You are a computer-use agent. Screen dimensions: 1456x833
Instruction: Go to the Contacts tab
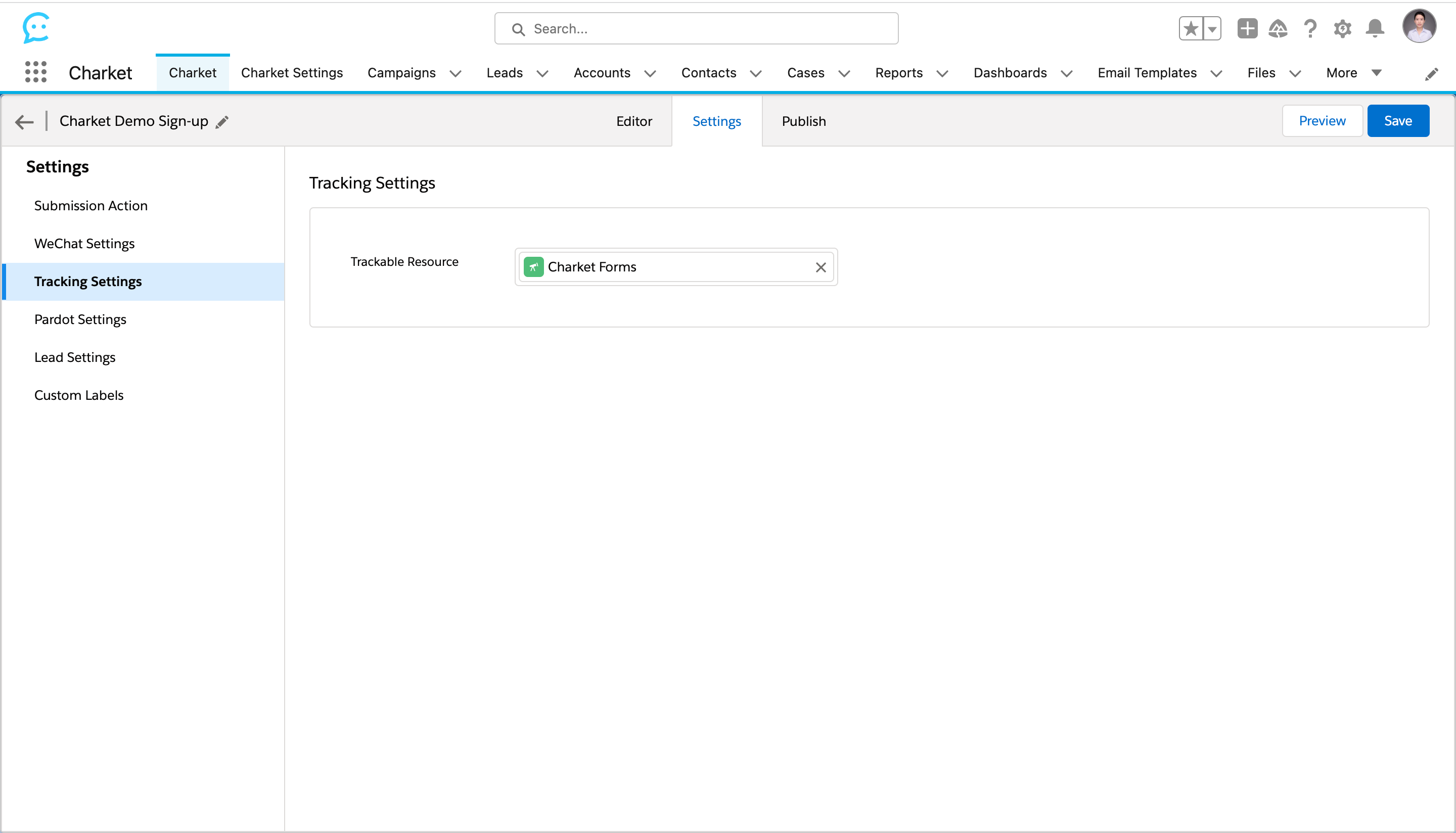click(709, 73)
